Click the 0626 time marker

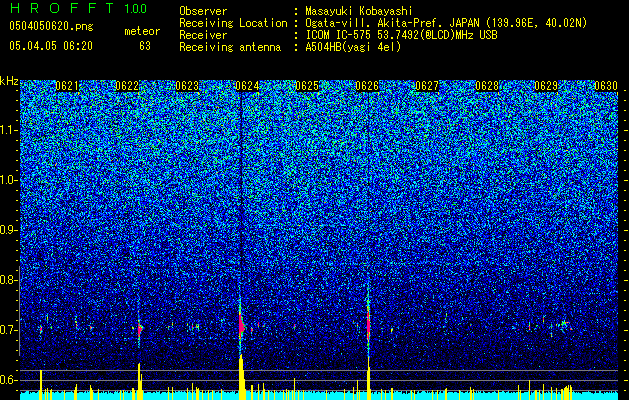367,86
